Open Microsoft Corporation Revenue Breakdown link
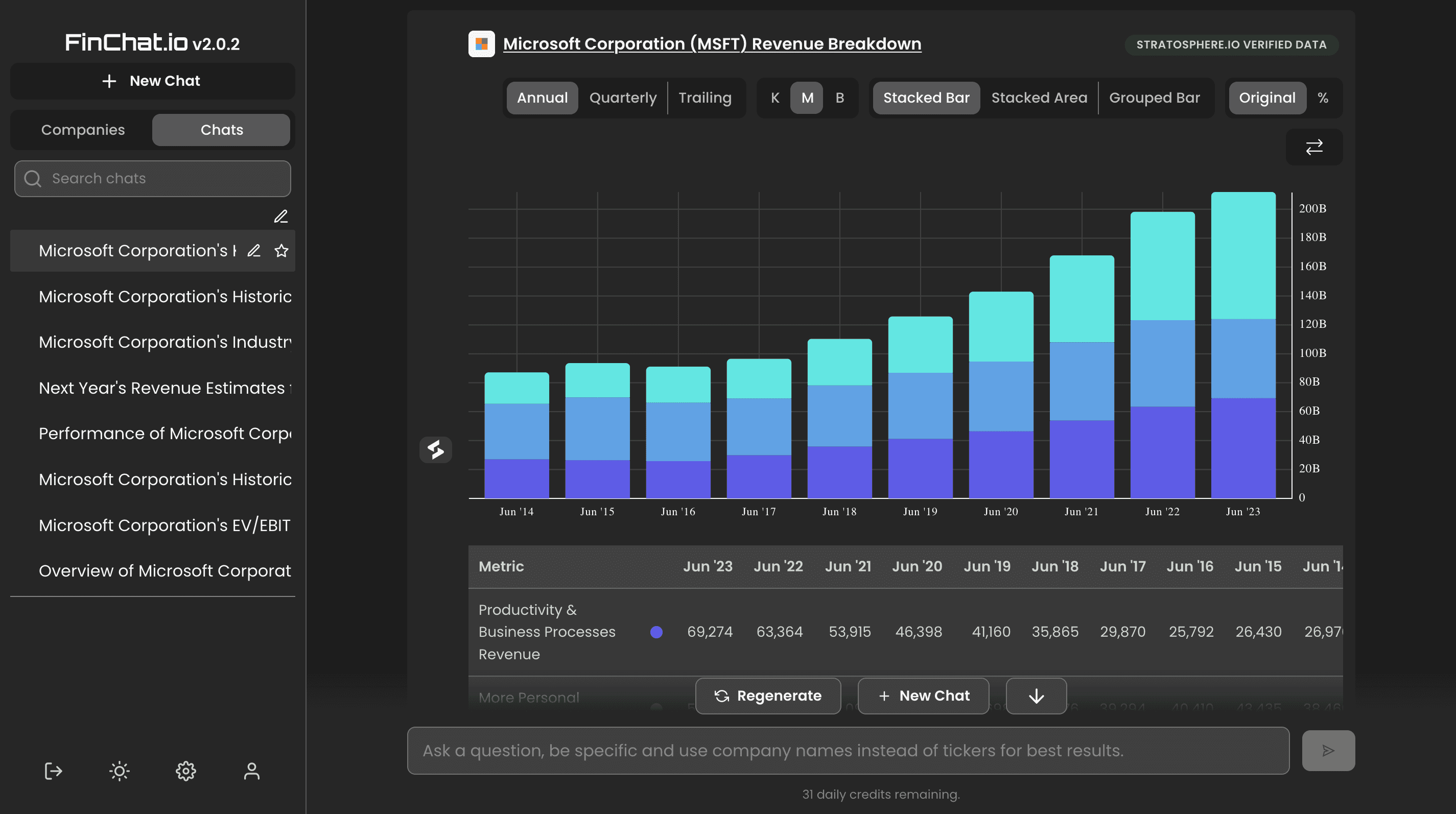The image size is (1456, 814). click(x=712, y=43)
